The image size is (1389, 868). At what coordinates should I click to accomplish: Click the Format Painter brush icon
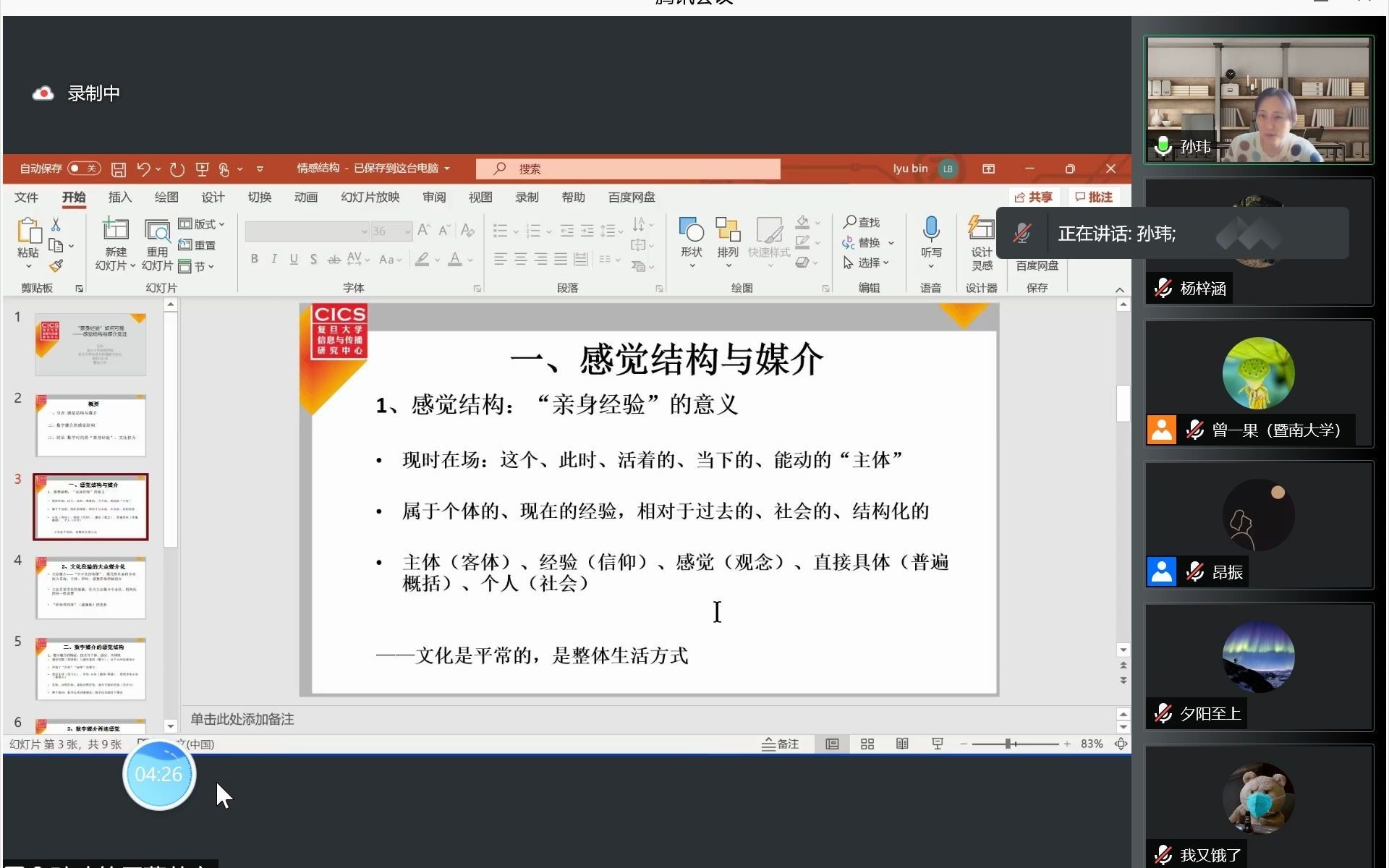click(56, 266)
